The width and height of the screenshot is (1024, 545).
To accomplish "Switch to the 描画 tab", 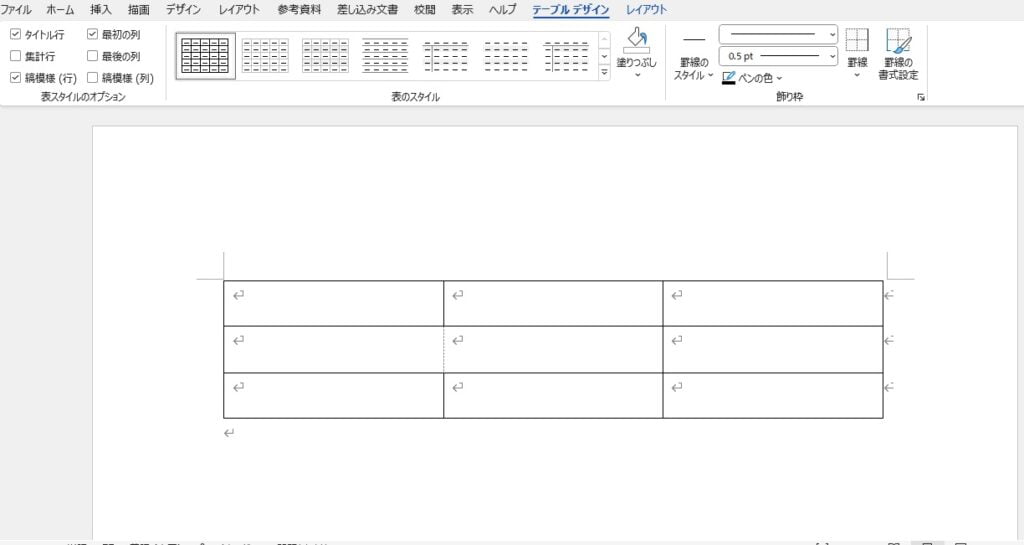I will 138,10.
